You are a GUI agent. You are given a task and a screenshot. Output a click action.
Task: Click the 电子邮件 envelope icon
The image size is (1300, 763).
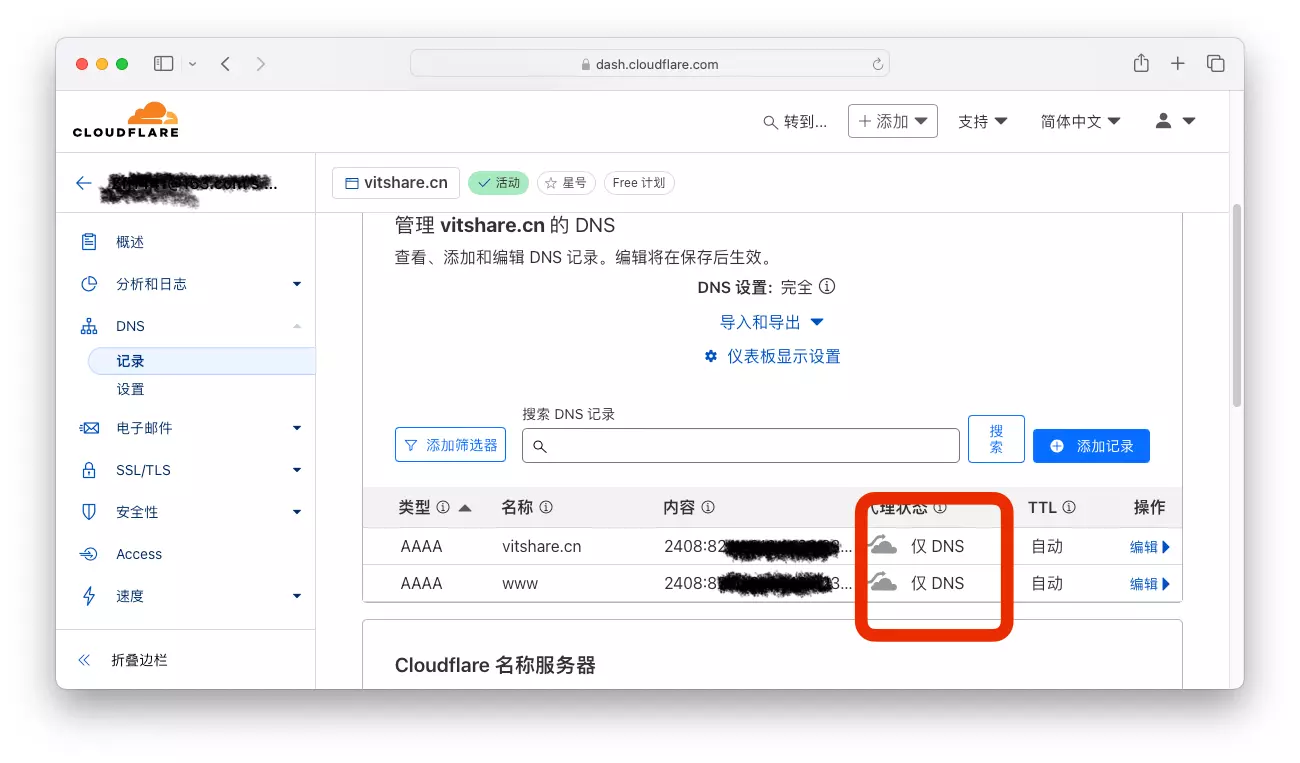pos(89,428)
